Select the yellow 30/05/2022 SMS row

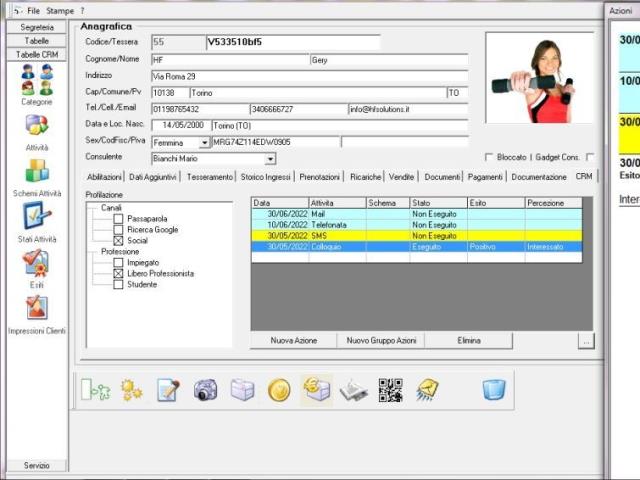point(417,236)
